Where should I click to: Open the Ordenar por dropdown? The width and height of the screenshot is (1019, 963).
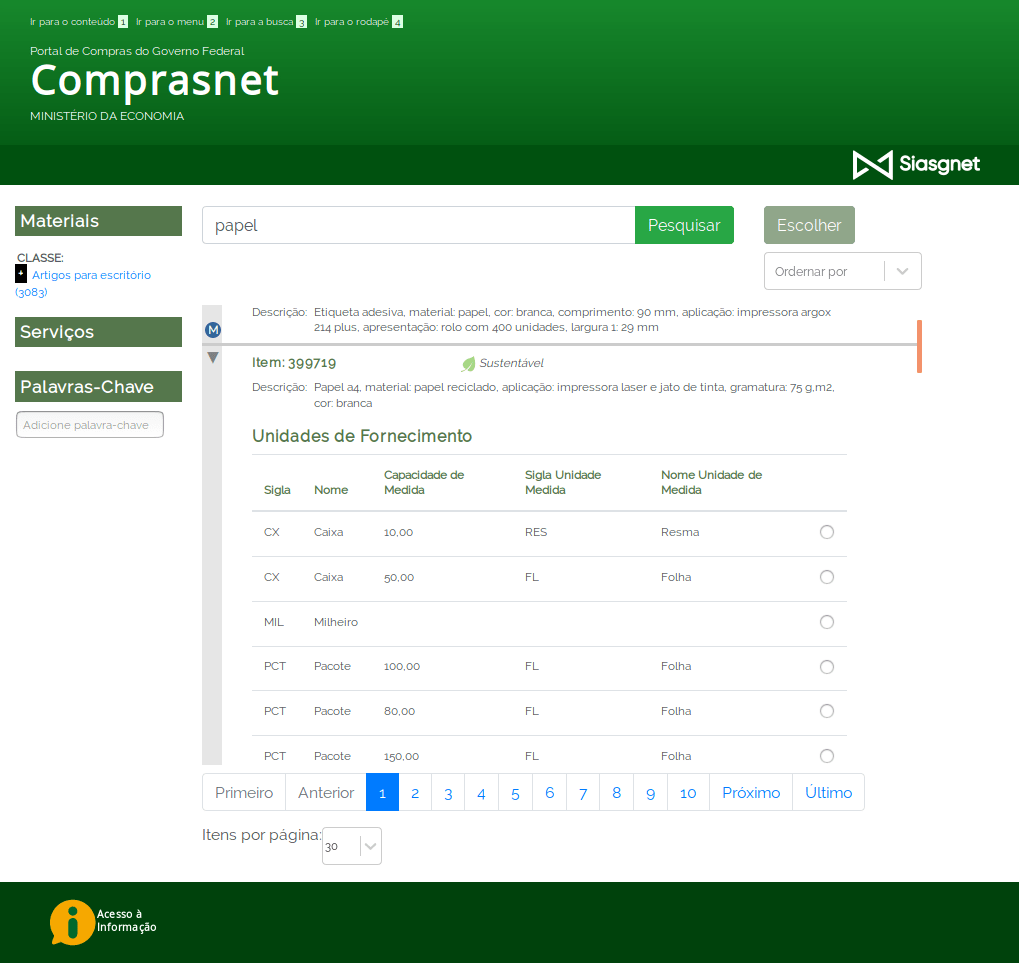pyautogui.click(x=843, y=271)
